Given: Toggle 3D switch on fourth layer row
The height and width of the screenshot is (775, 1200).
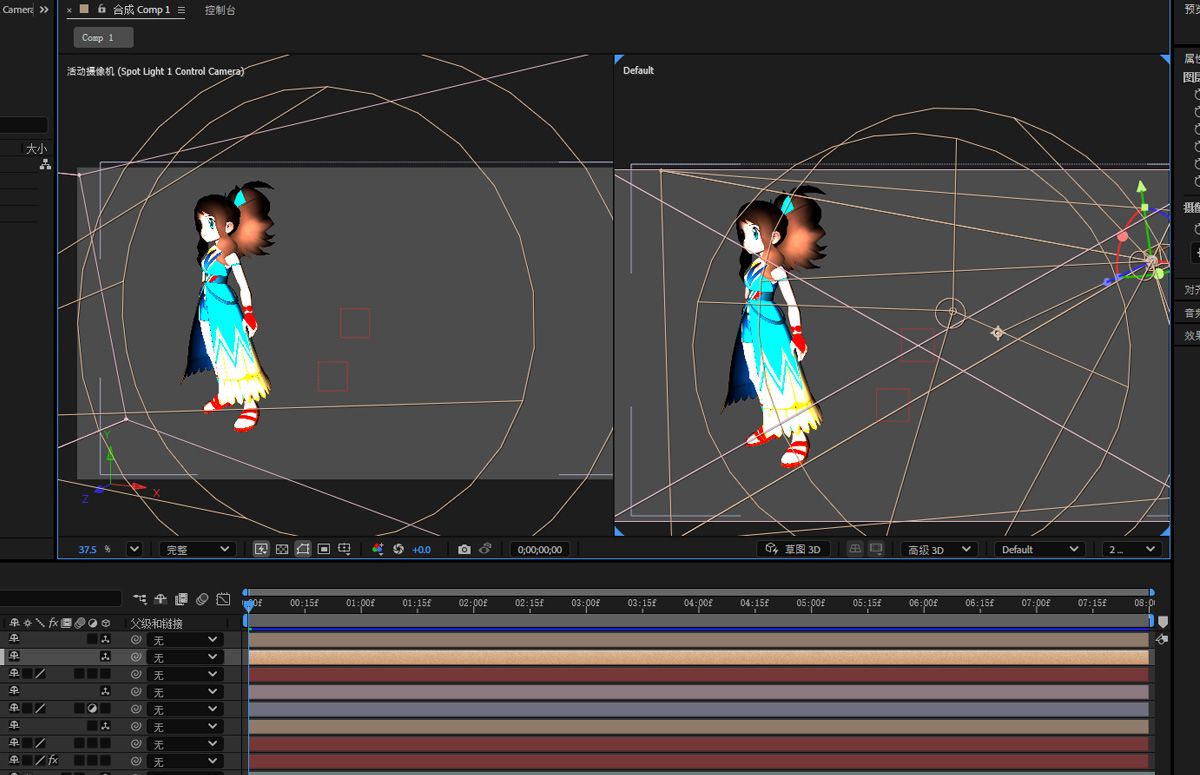Looking at the screenshot, I should coord(105,692).
